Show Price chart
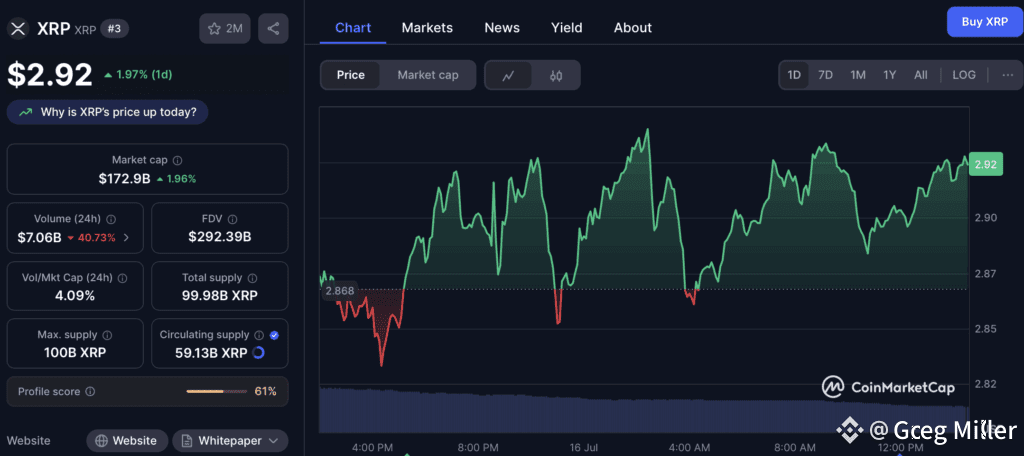 (351, 75)
